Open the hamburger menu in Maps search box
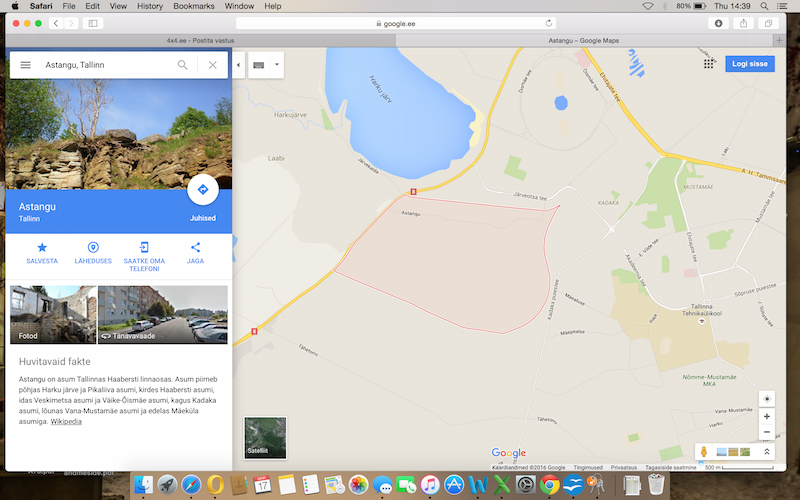The image size is (800, 500). point(25,65)
